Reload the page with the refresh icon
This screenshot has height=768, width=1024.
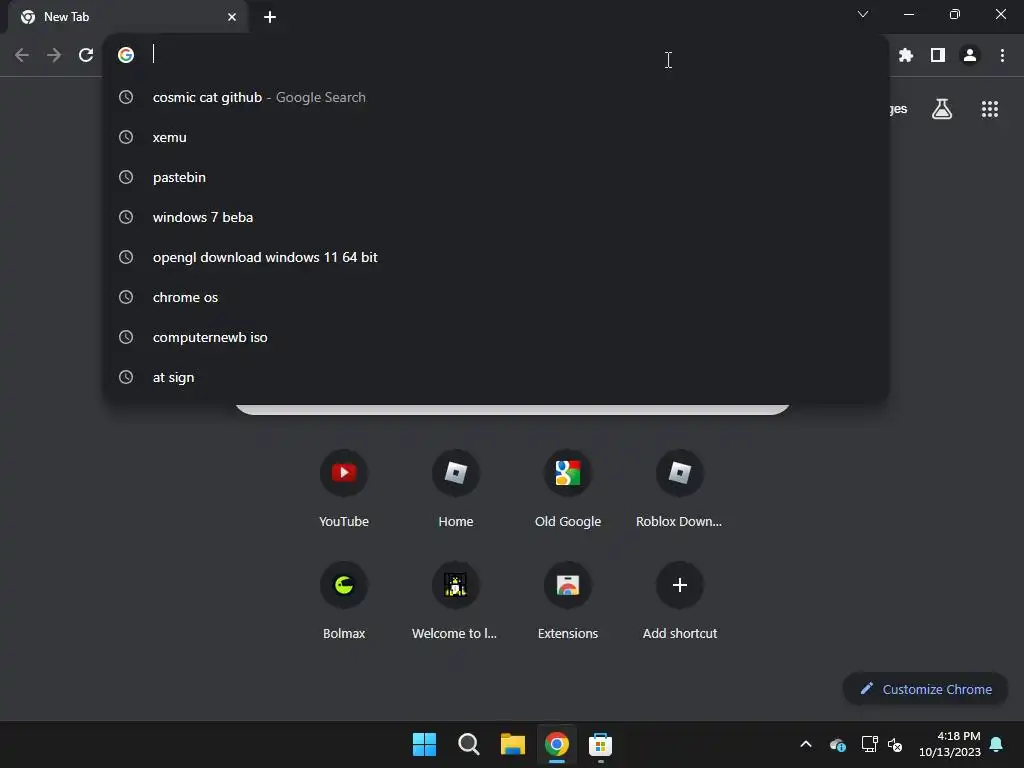tap(86, 55)
